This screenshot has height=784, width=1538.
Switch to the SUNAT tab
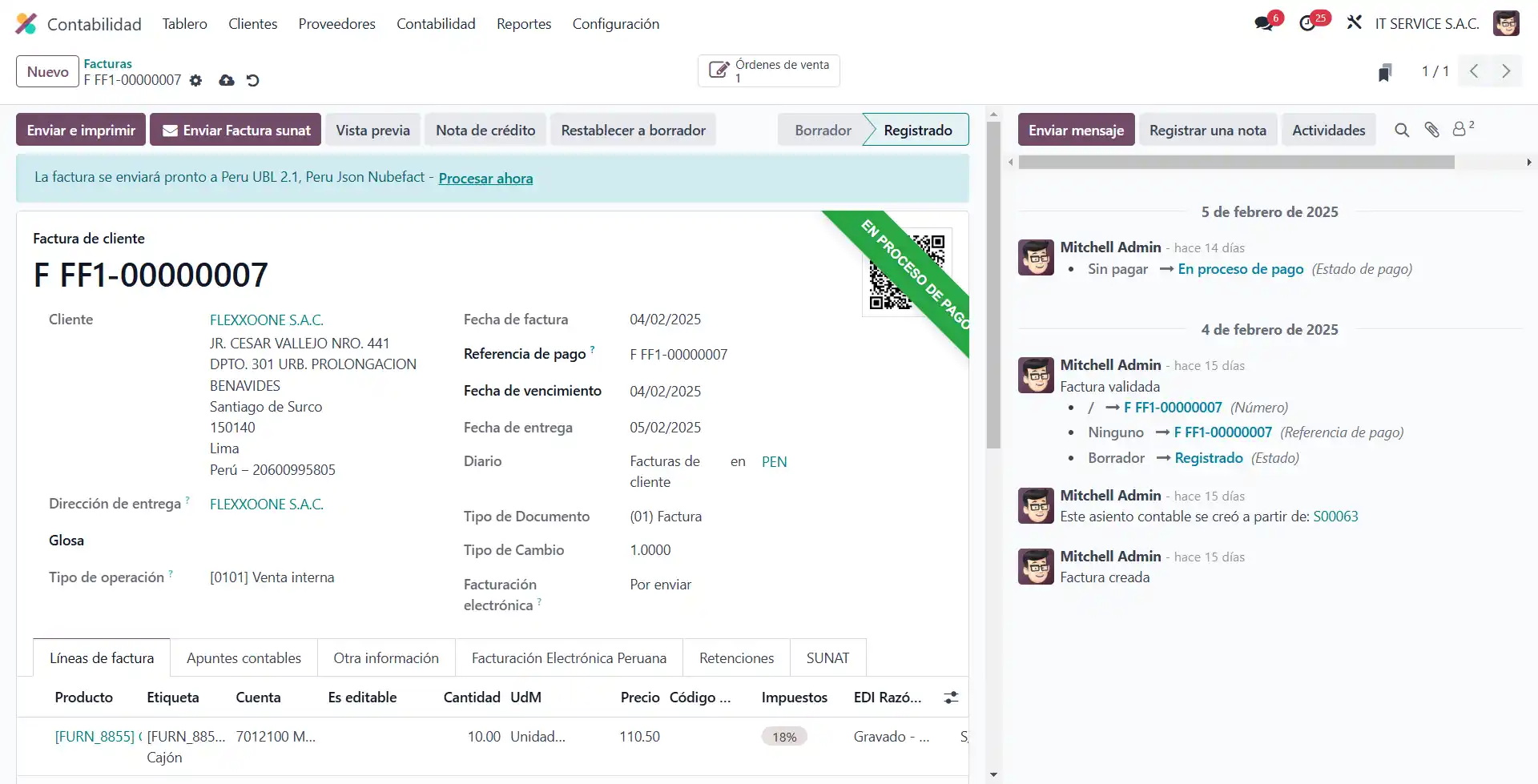(827, 657)
